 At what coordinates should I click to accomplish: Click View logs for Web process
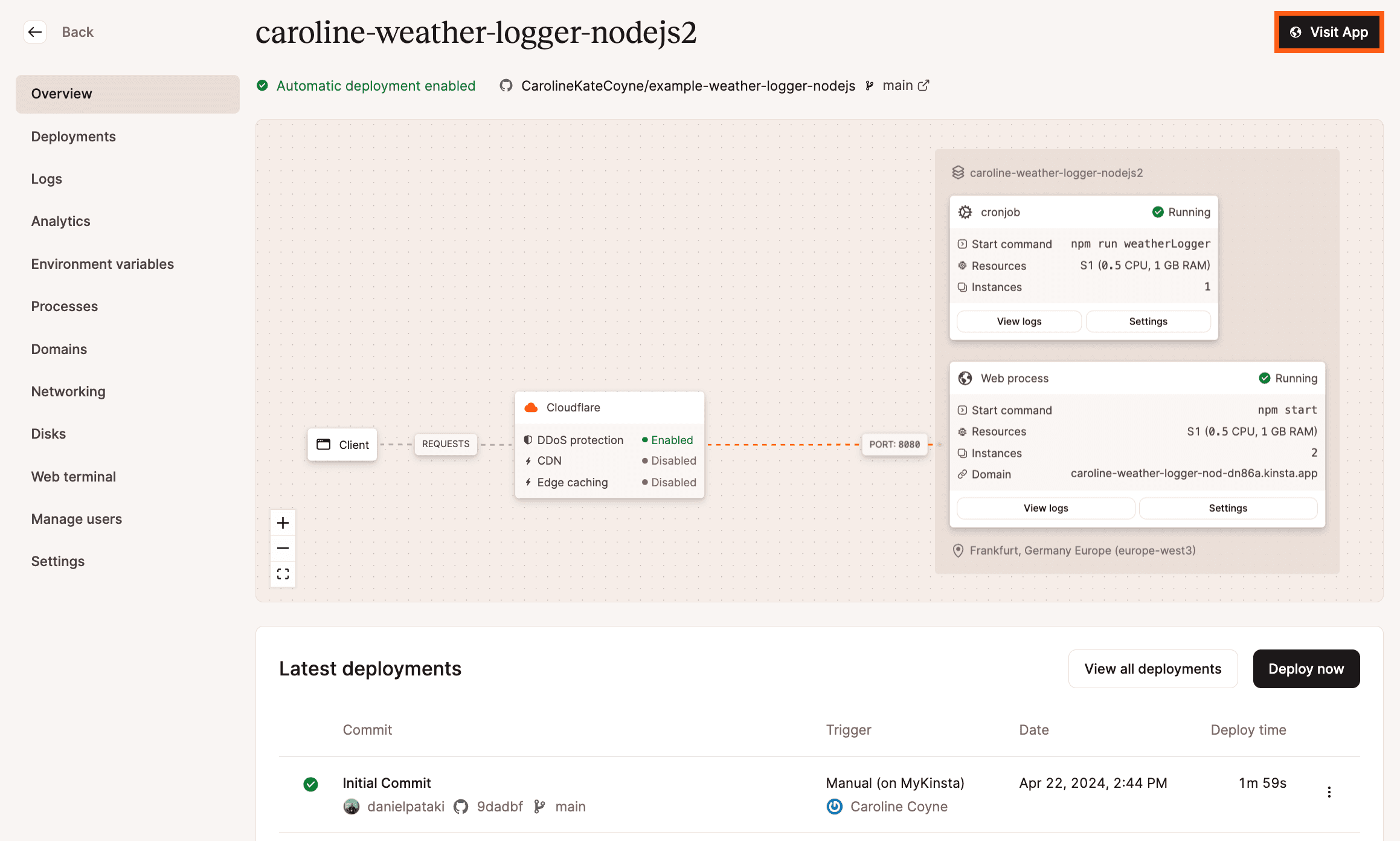coord(1045,508)
